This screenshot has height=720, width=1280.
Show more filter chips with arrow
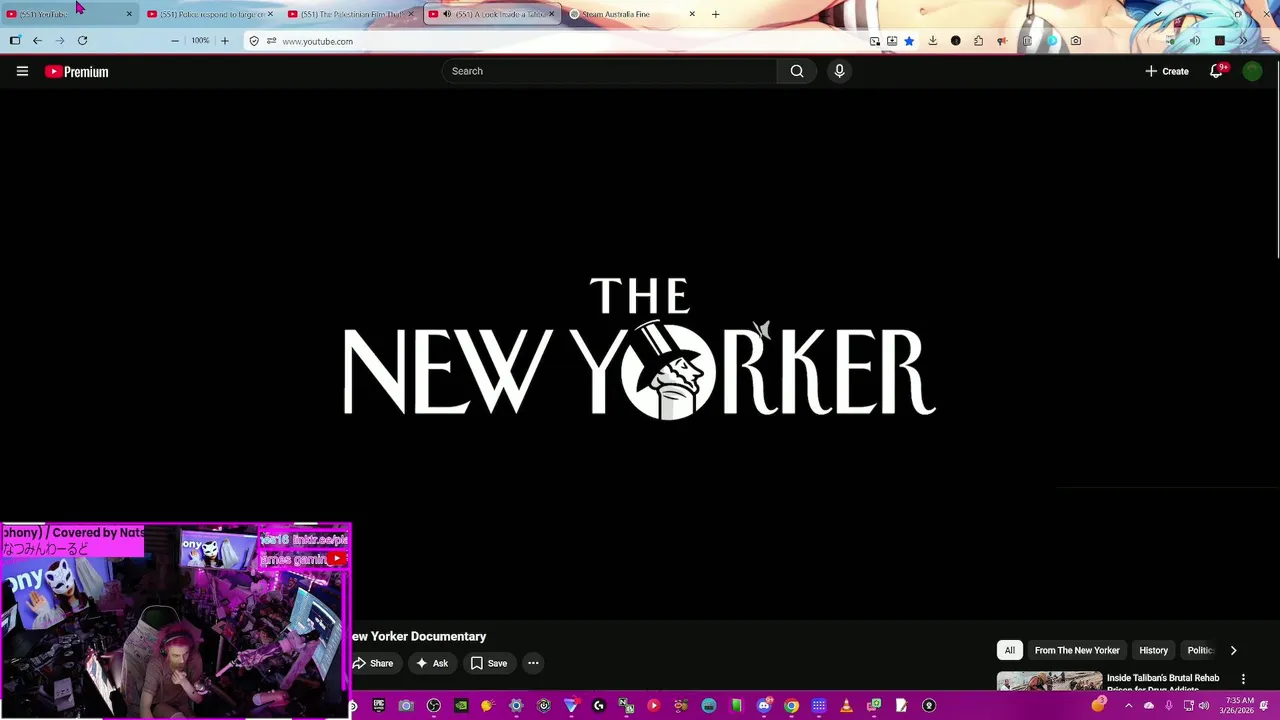(x=1233, y=650)
